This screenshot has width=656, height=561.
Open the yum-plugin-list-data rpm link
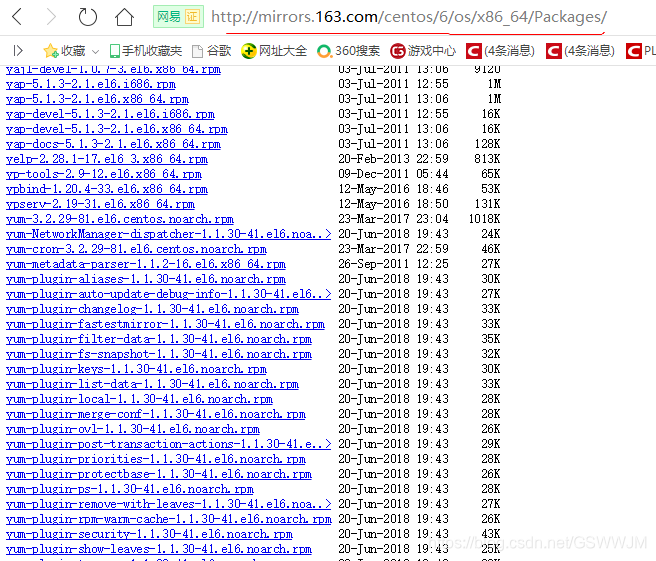[152, 384]
